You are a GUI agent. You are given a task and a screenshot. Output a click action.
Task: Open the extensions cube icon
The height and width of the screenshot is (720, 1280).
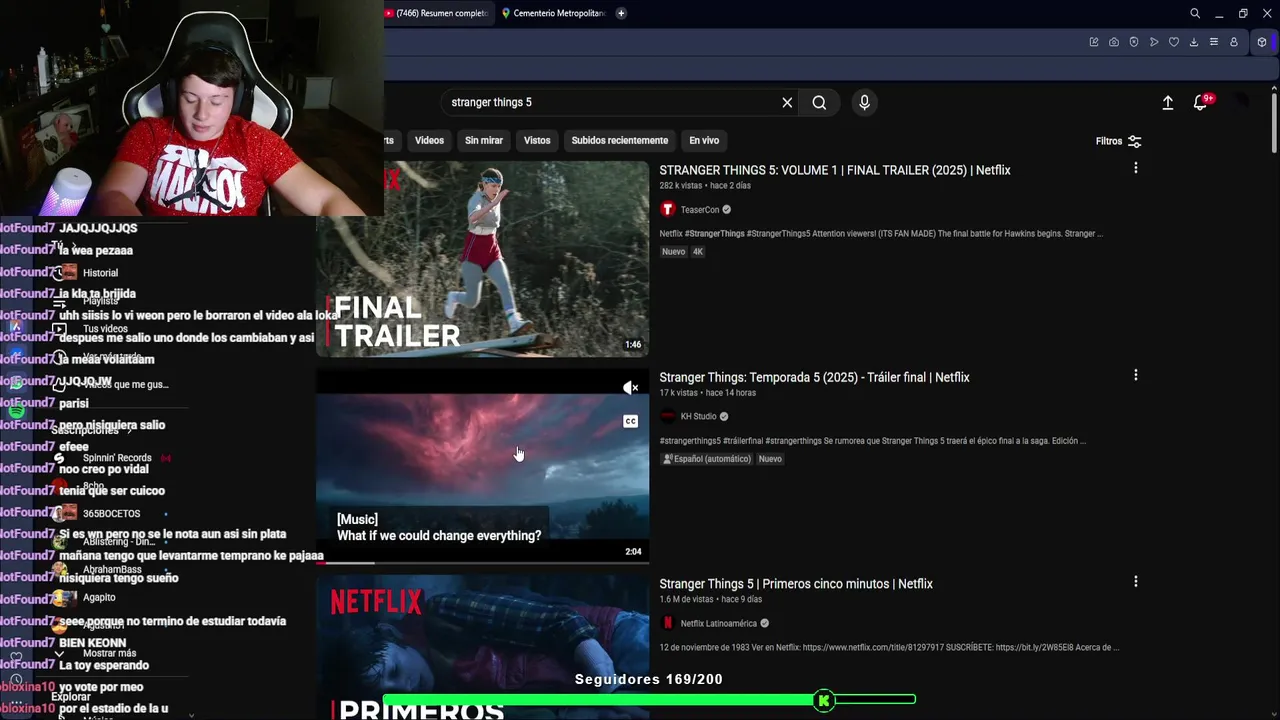1262,42
